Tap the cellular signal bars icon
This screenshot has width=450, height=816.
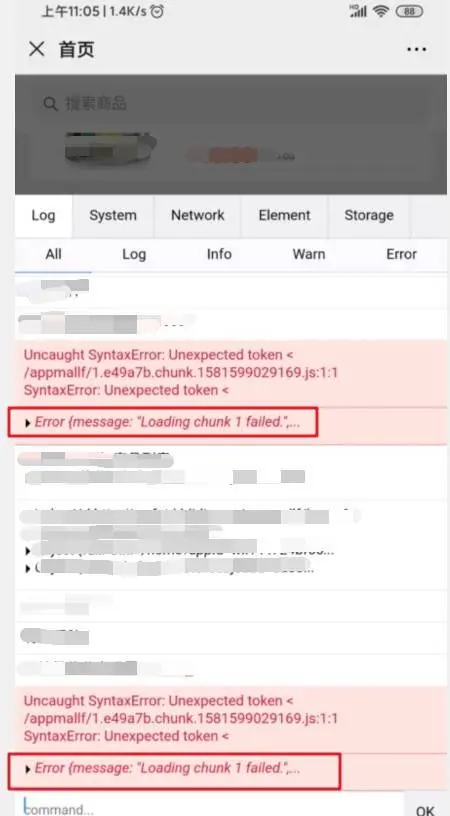pyautogui.click(x=358, y=11)
